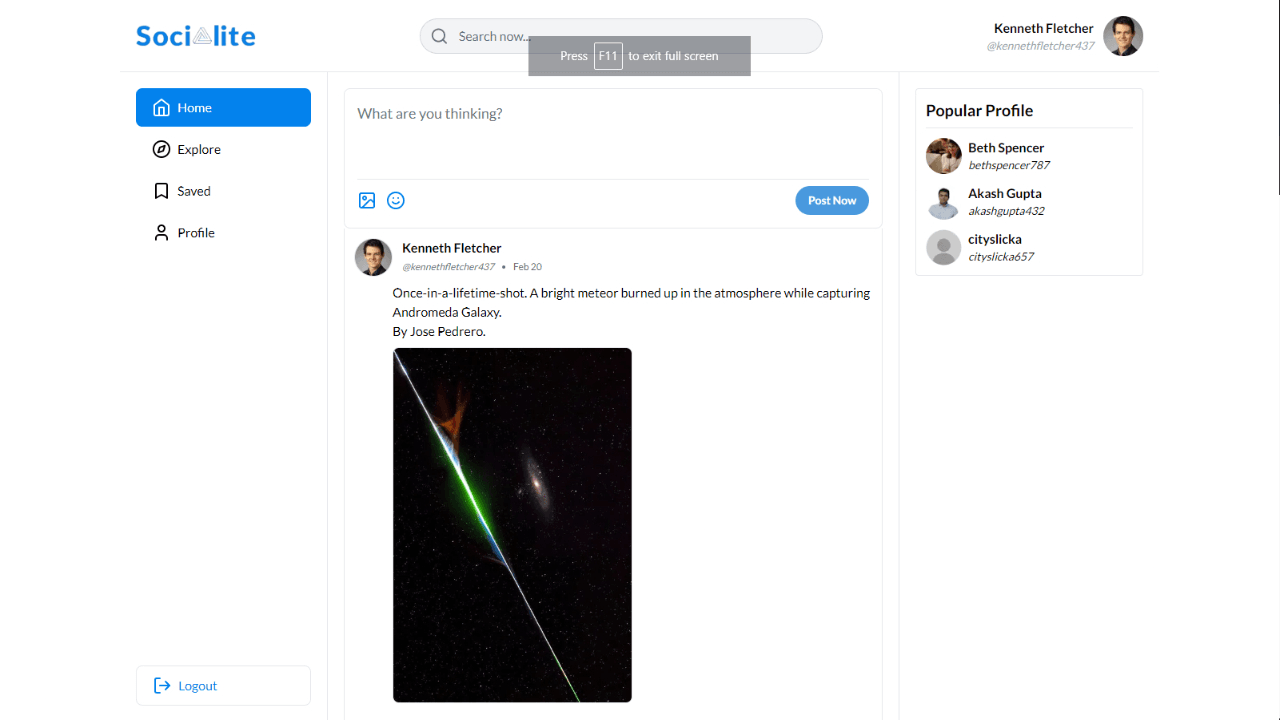Visit cityslicka's profile page
The height and width of the screenshot is (720, 1280).
(995, 239)
